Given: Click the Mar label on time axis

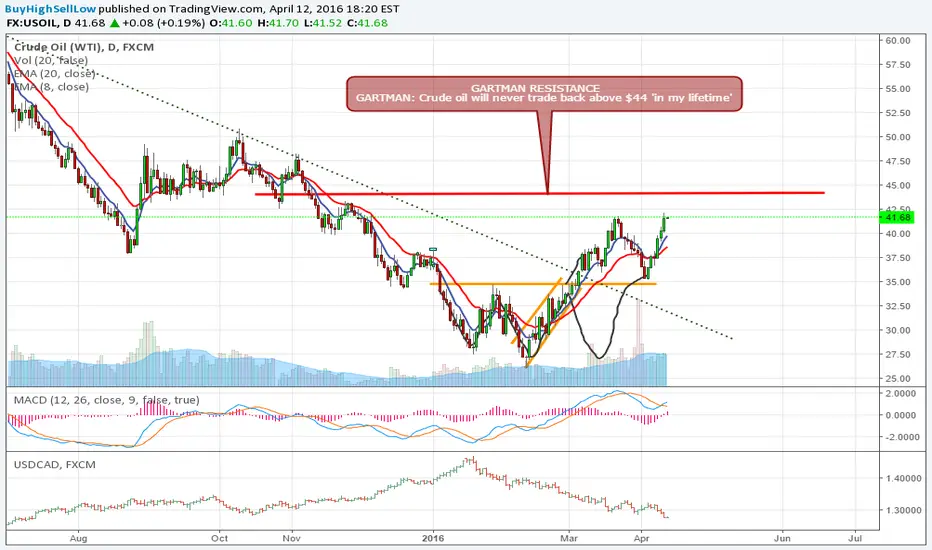Looking at the screenshot, I should point(569,538).
